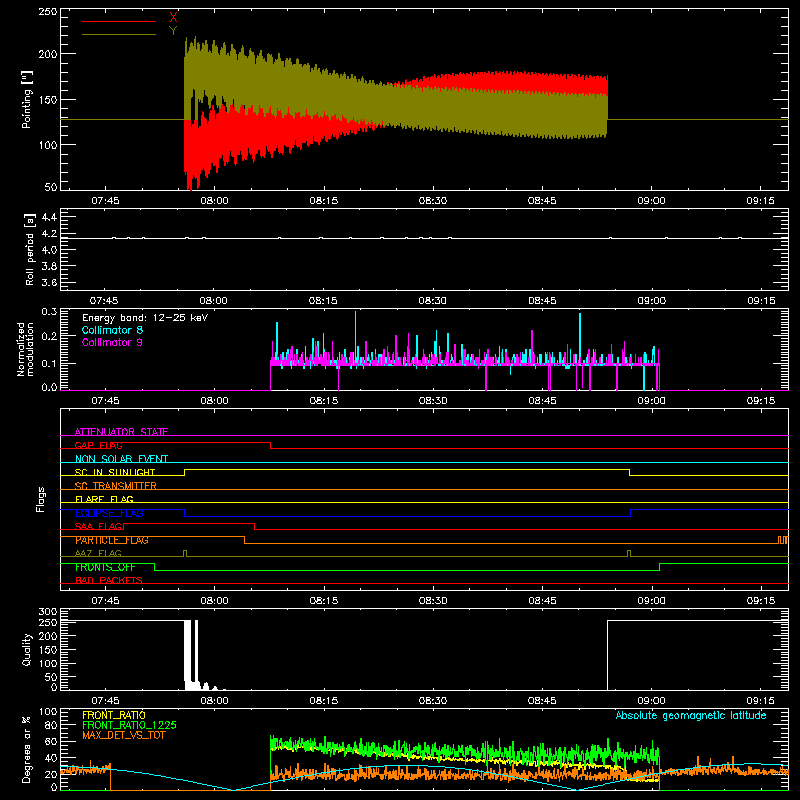Click the 'Normalized modulation' axis title
Image resolution: width=800 pixels, height=800 pixels.
tap(26, 349)
